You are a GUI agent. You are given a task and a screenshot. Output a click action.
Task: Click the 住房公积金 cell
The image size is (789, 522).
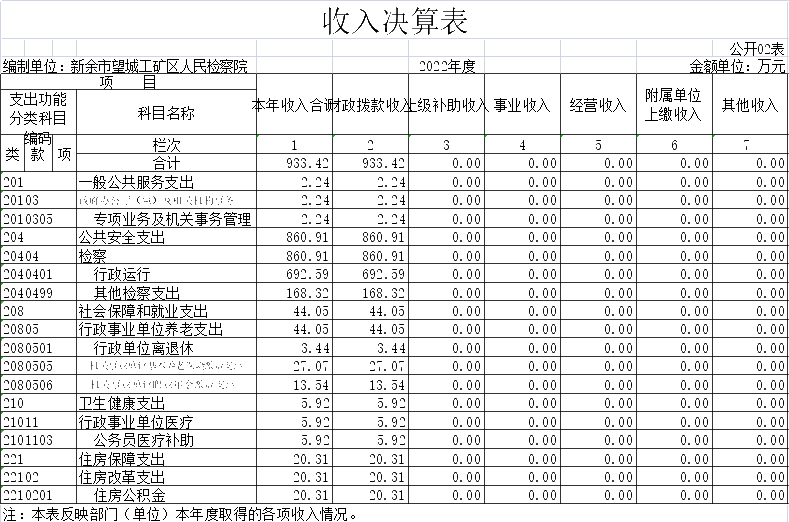coord(166,495)
